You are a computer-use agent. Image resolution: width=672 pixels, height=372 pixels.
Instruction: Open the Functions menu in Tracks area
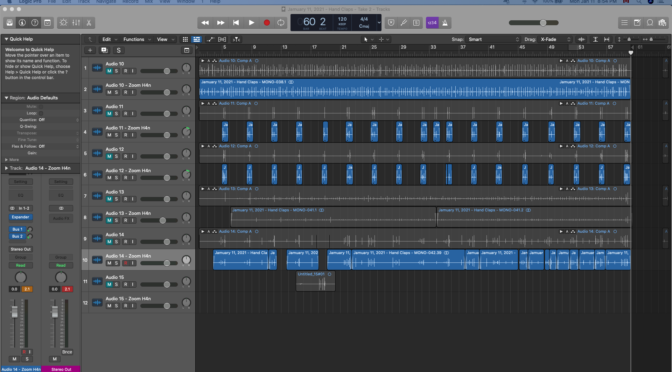[137, 39]
